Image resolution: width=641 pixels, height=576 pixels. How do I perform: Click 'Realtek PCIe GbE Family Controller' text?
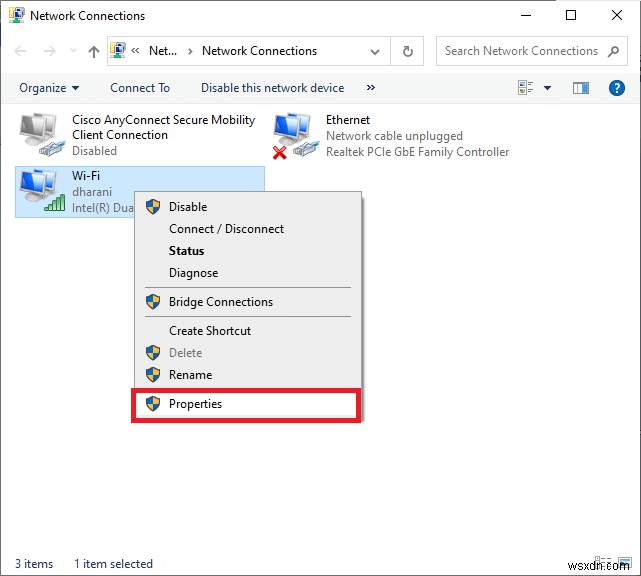coord(417,152)
